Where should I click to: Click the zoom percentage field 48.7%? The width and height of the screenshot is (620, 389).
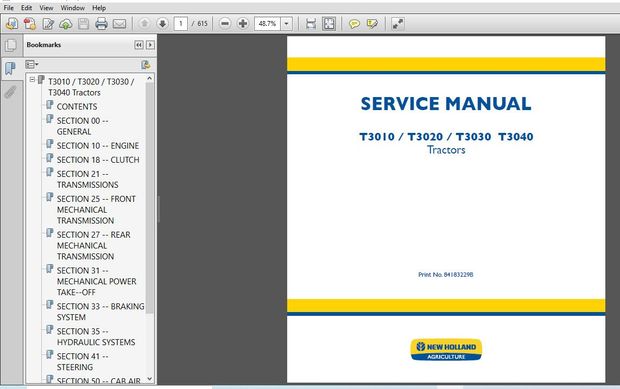coord(267,24)
